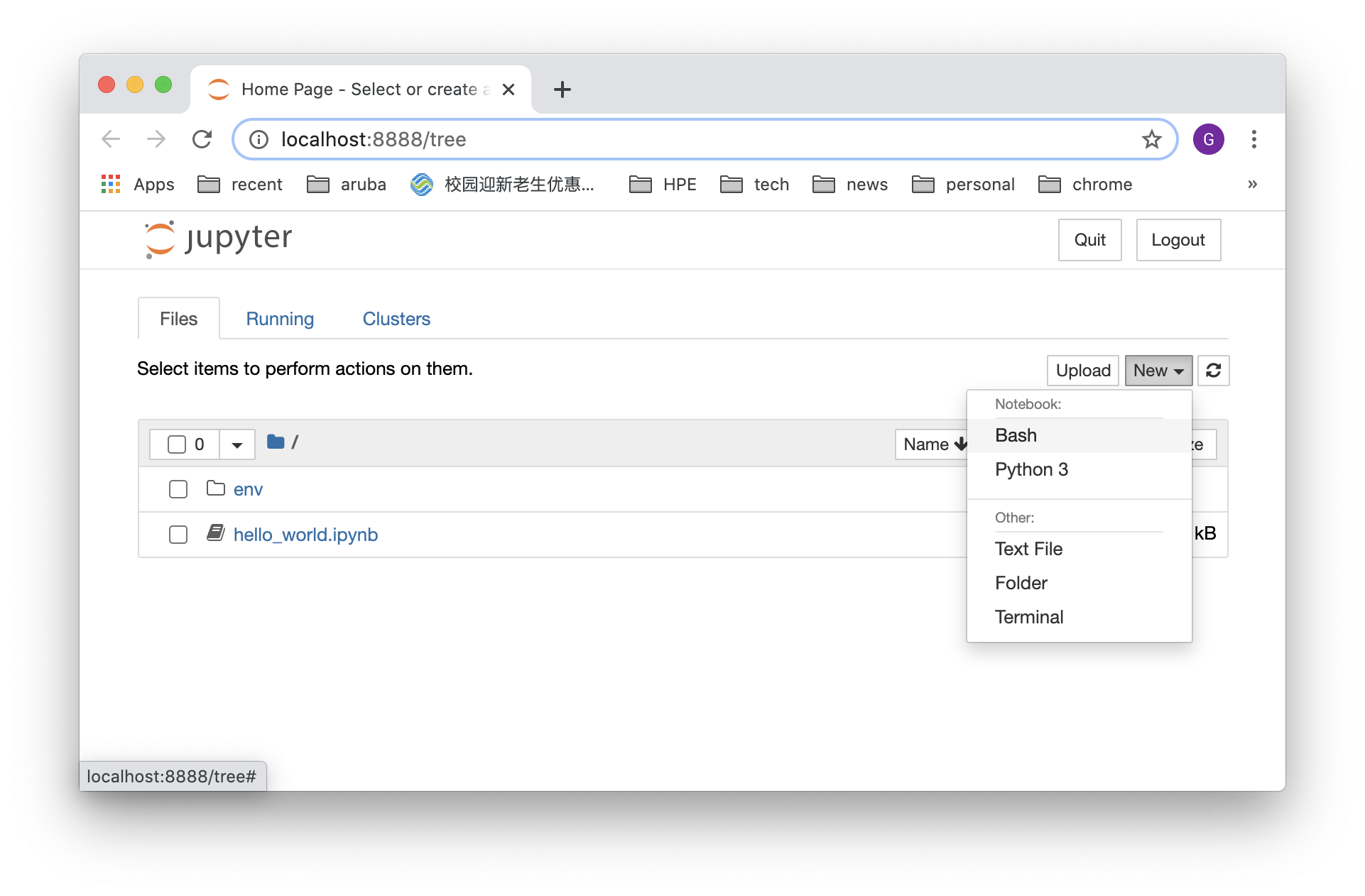View site information icon in address bar
The width and height of the screenshot is (1365, 896).
259,139
